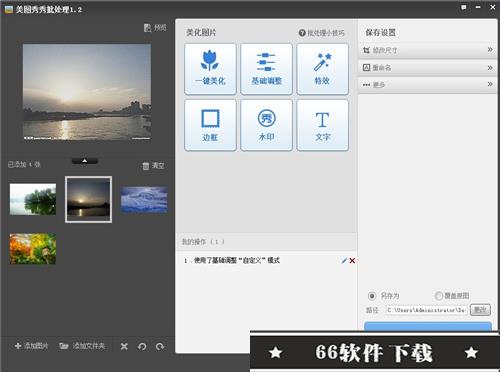Click the 添加图片 add pictures button
The width and height of the screenshot is (500, 372).
click(32, 346)
